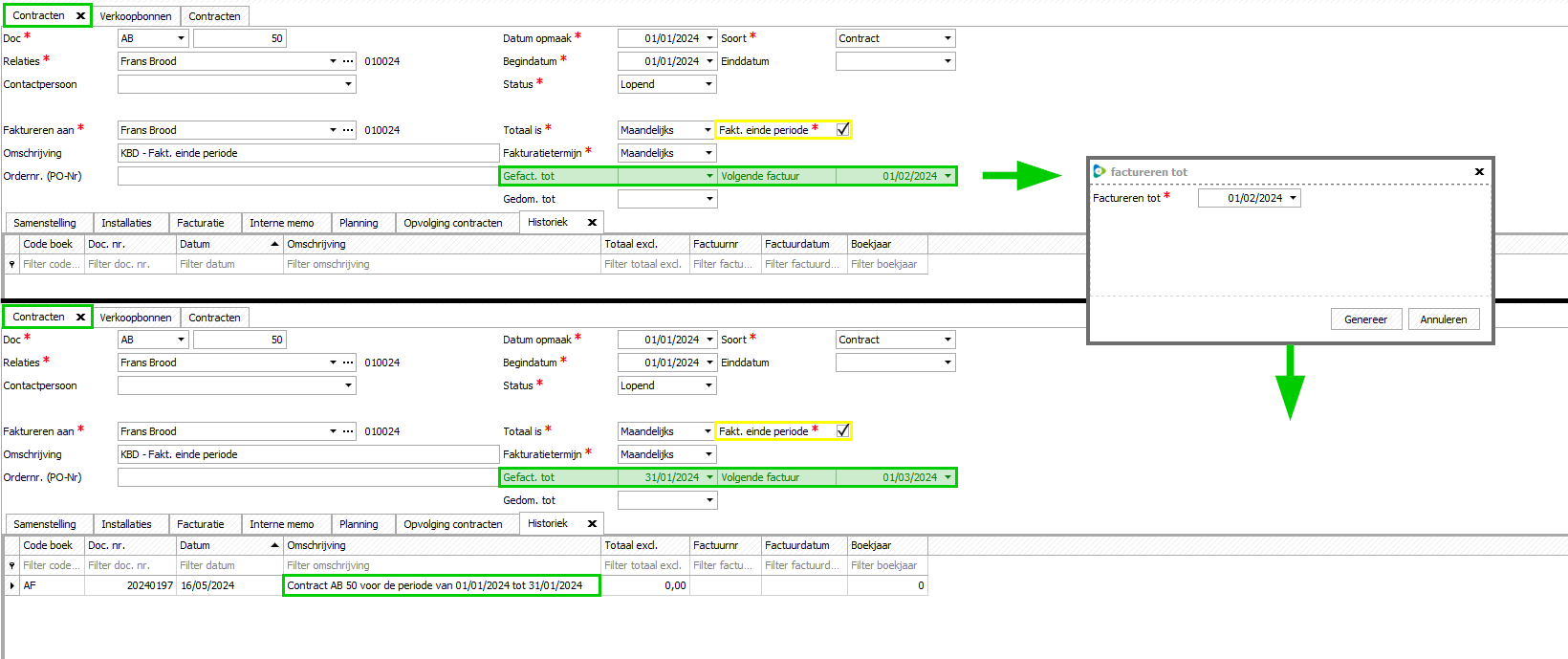
Task: Close the Historiek tab in lower form
Action: pos(592,524)
